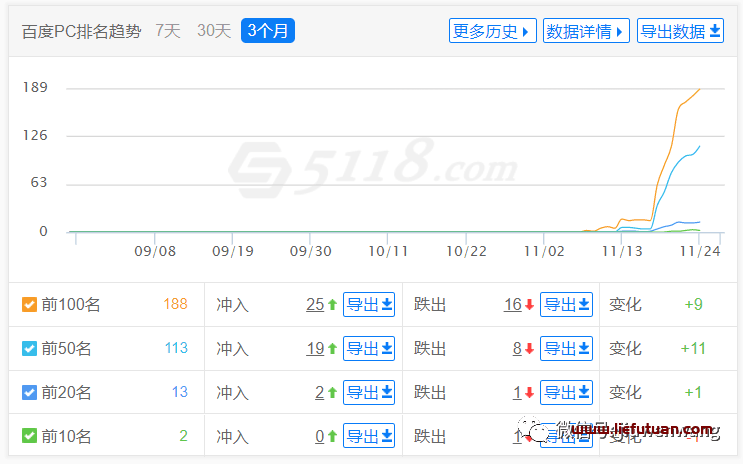Click the 189 y-axis label
Screen dimensions: 743x464
[35, 87]
